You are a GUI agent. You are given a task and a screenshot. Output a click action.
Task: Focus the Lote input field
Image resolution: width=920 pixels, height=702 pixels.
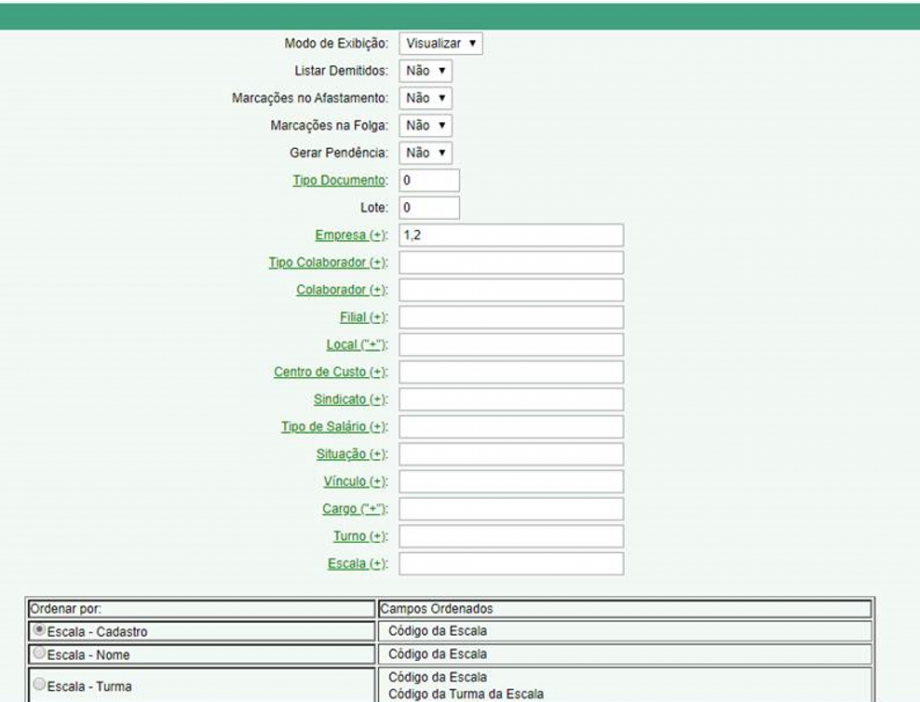coord(429,208)
